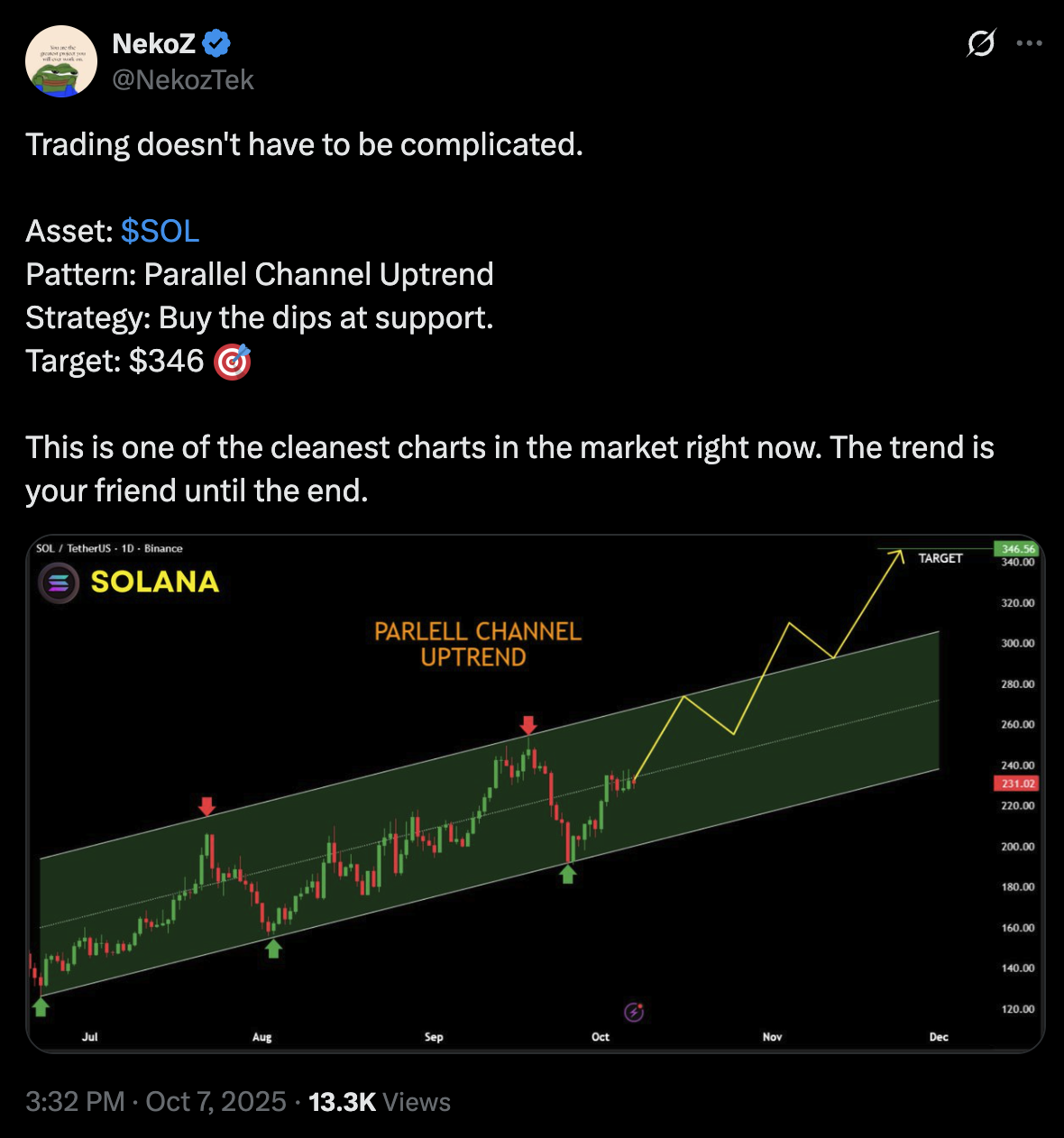Open the three-dot more options menu

1029,43
